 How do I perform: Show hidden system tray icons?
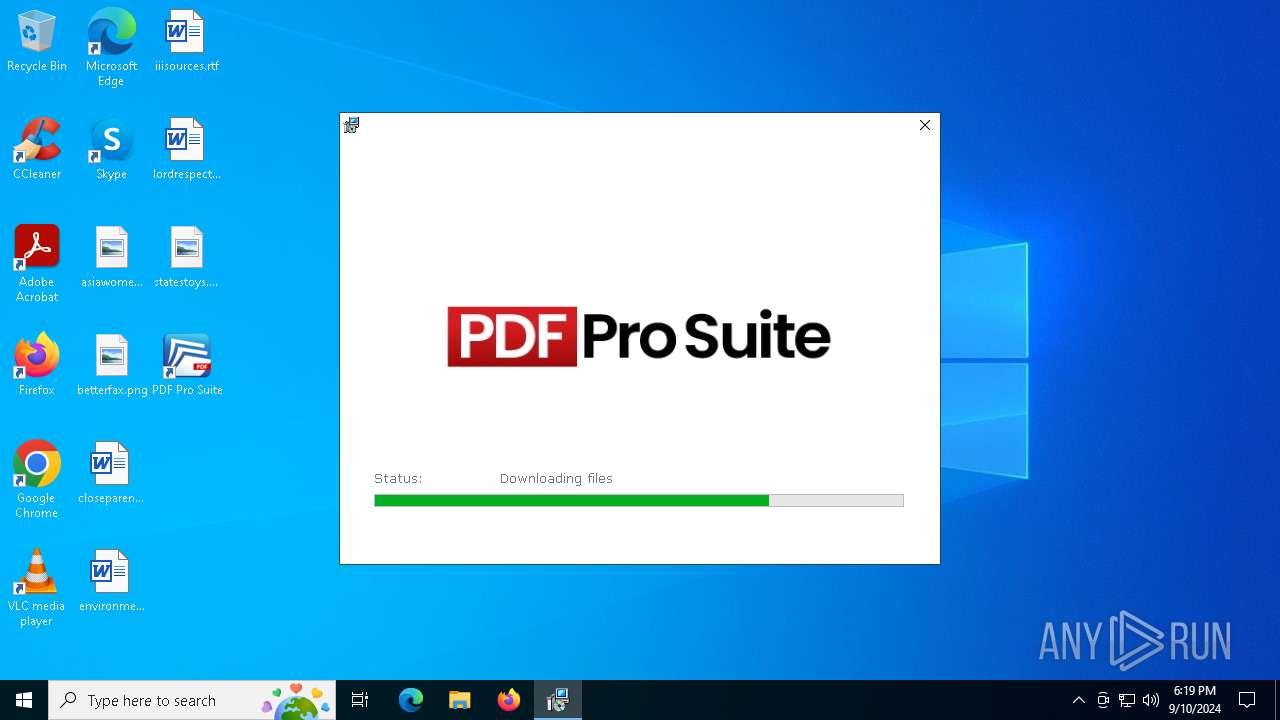coord(1078,700)
